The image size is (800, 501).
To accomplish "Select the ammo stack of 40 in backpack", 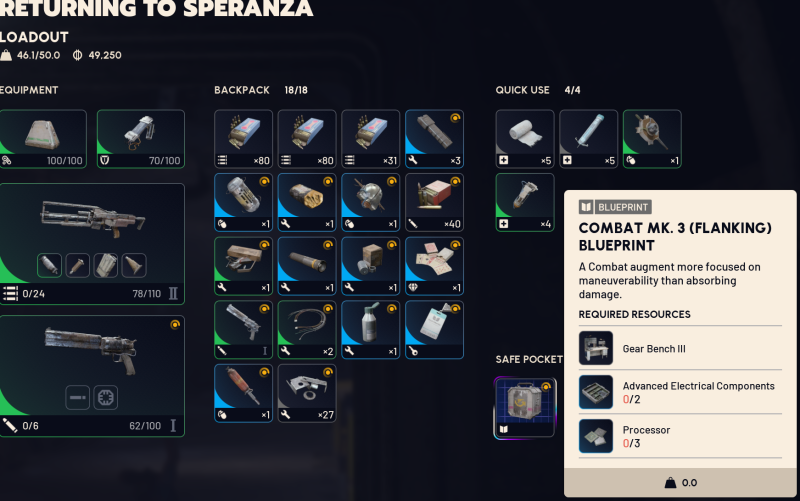I will tap(434, 203).
